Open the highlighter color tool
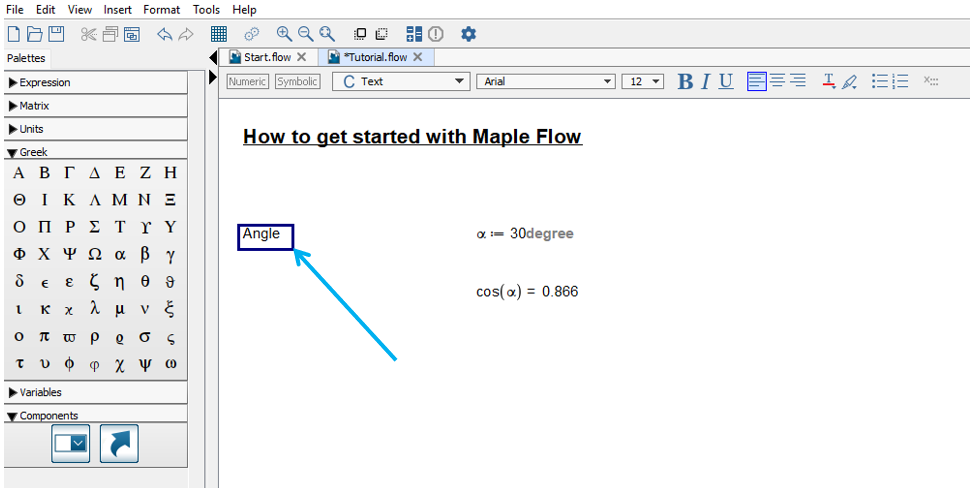 (850, 81)
